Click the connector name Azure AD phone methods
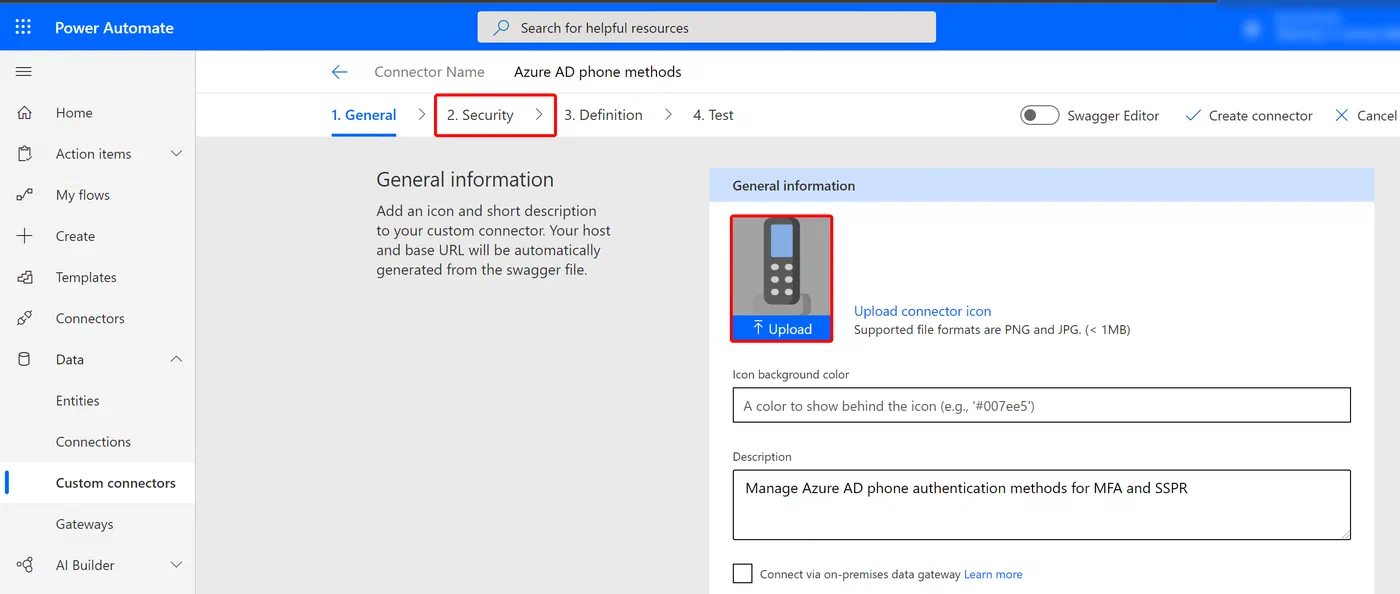The height and width of the screenshot is (594, 1400). 598,72
